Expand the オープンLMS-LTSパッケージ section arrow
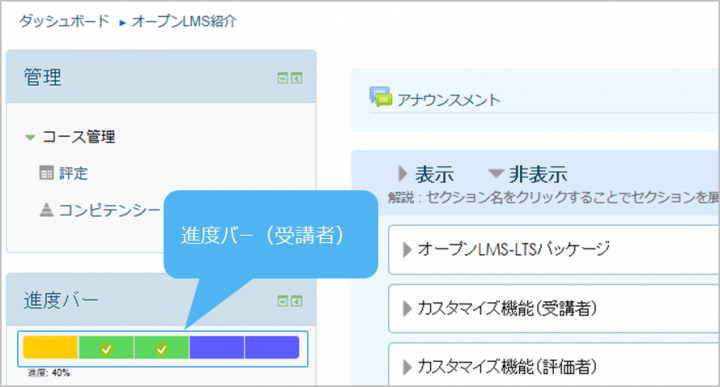Screen dimensions: 720x387 [407, 250]
